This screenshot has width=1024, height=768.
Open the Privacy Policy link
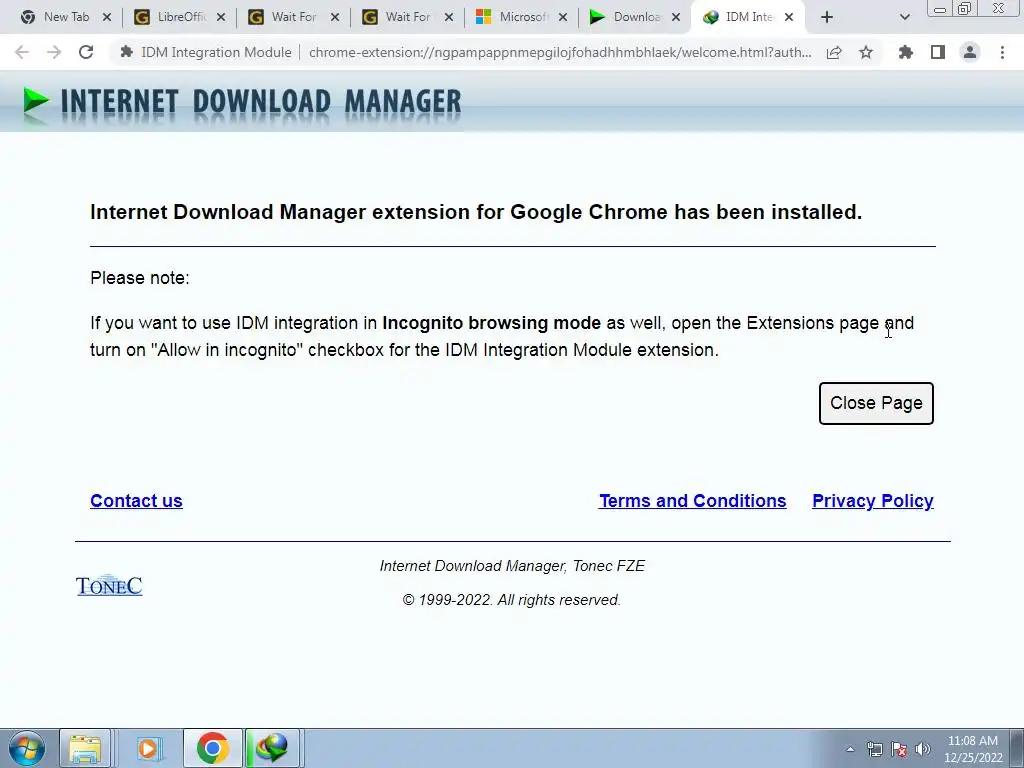click(x=872, y=501)
